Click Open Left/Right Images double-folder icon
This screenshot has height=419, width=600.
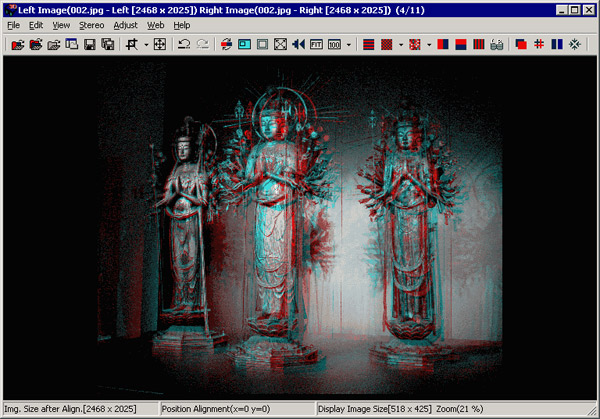(36, 44)
